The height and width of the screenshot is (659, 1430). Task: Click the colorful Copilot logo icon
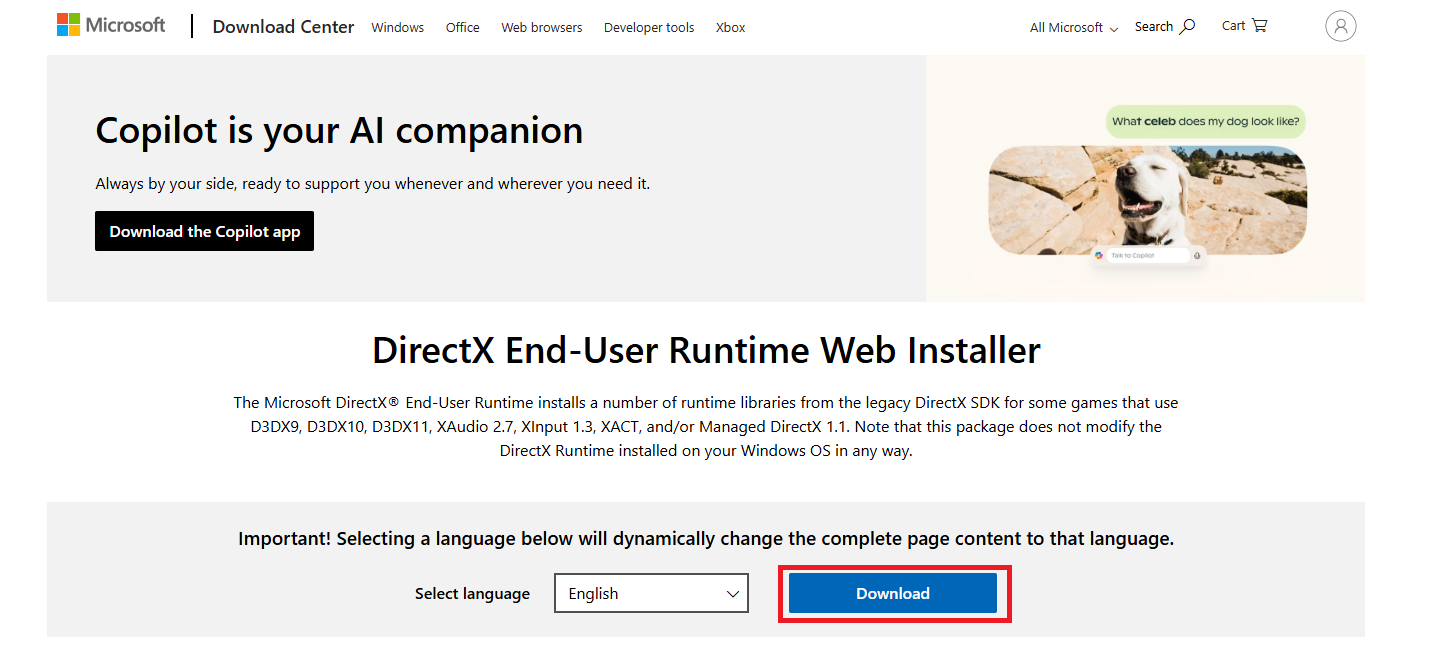1099,255
